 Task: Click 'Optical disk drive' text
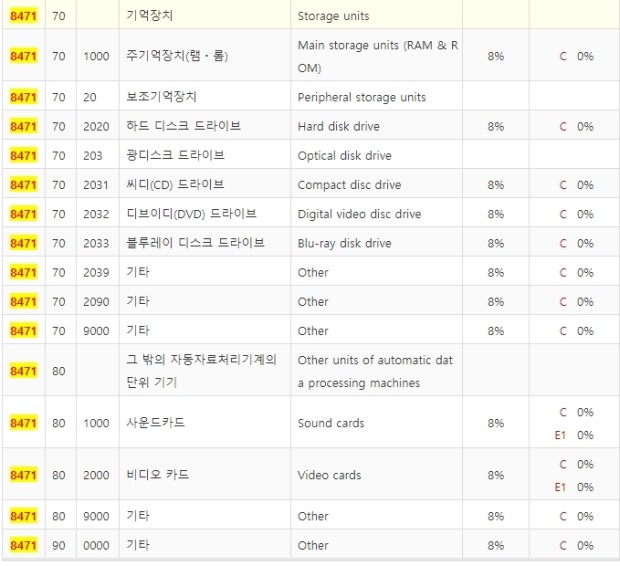344,156
